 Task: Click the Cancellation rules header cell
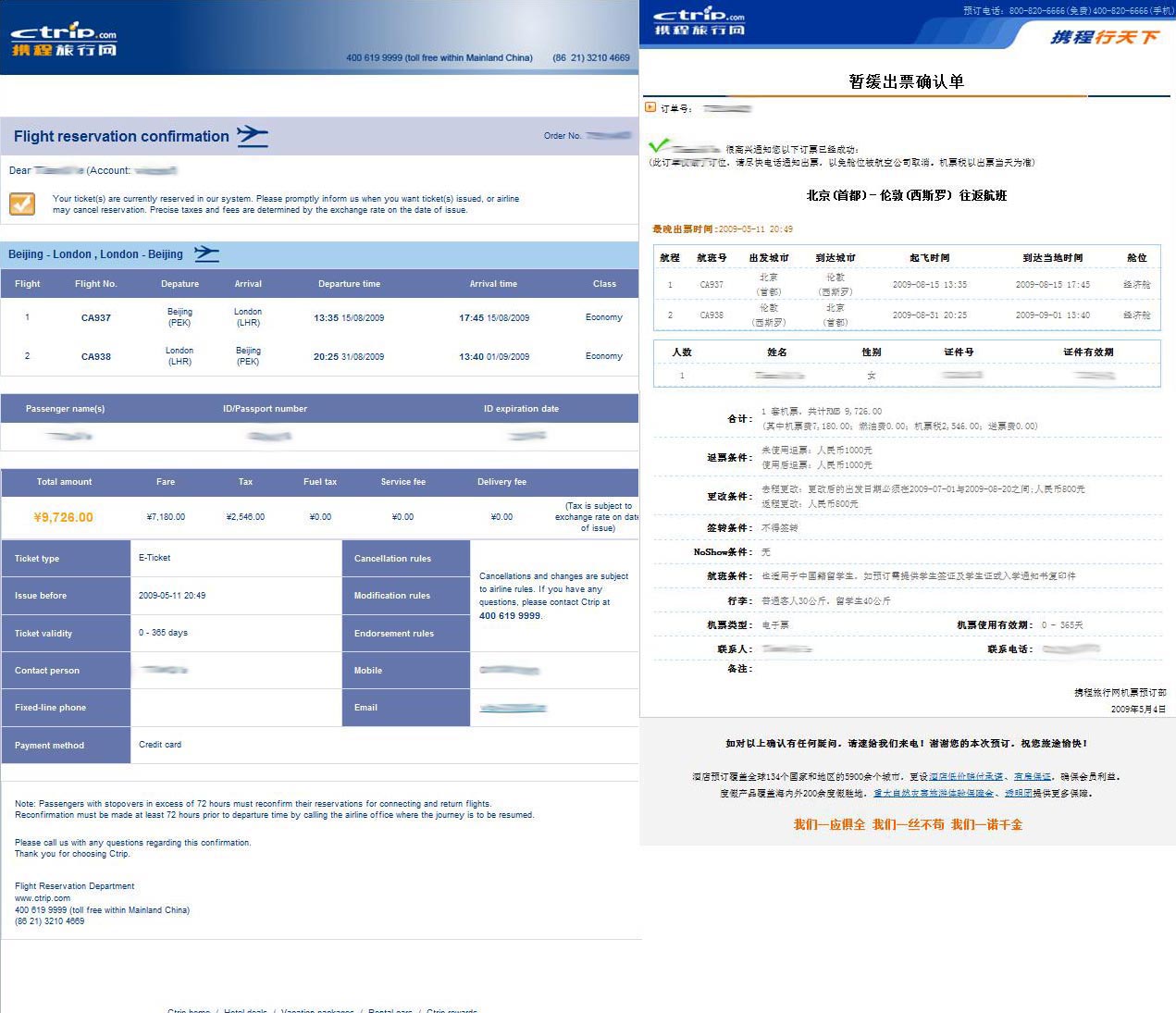(x=406, y=559)
